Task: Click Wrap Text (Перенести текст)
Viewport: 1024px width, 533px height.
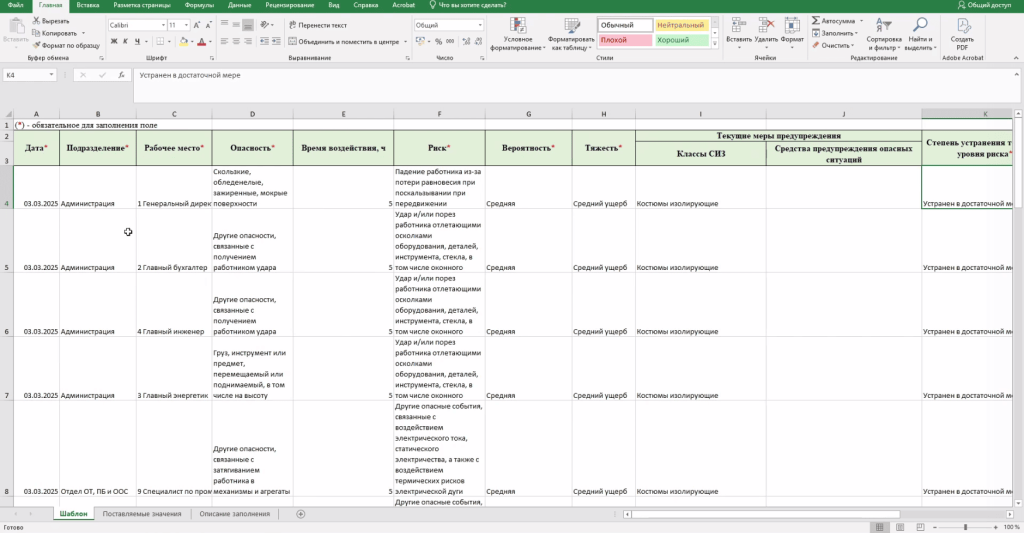Action: pos(317,25)
